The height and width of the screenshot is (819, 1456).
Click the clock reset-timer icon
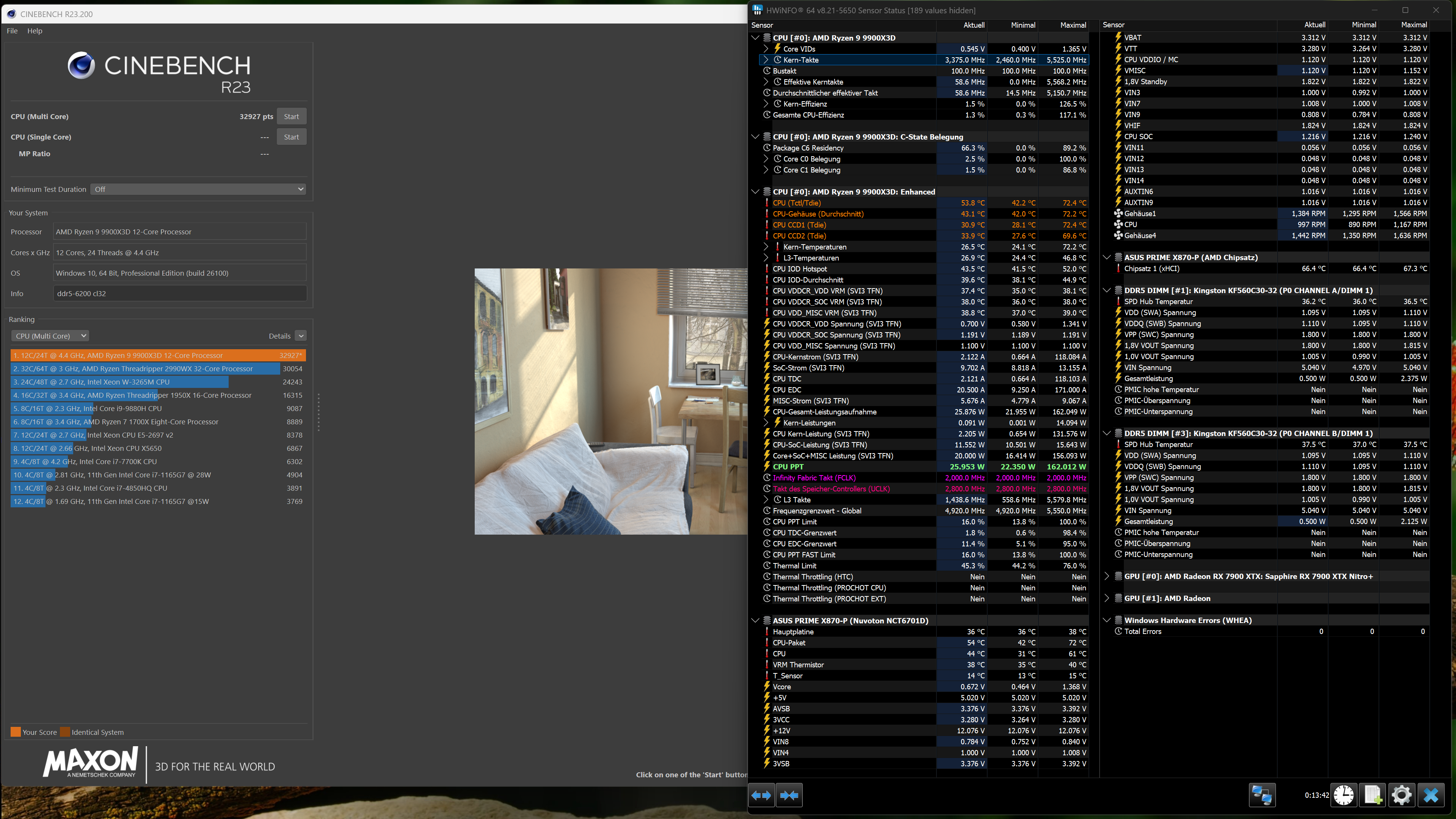pos(1343,795)
